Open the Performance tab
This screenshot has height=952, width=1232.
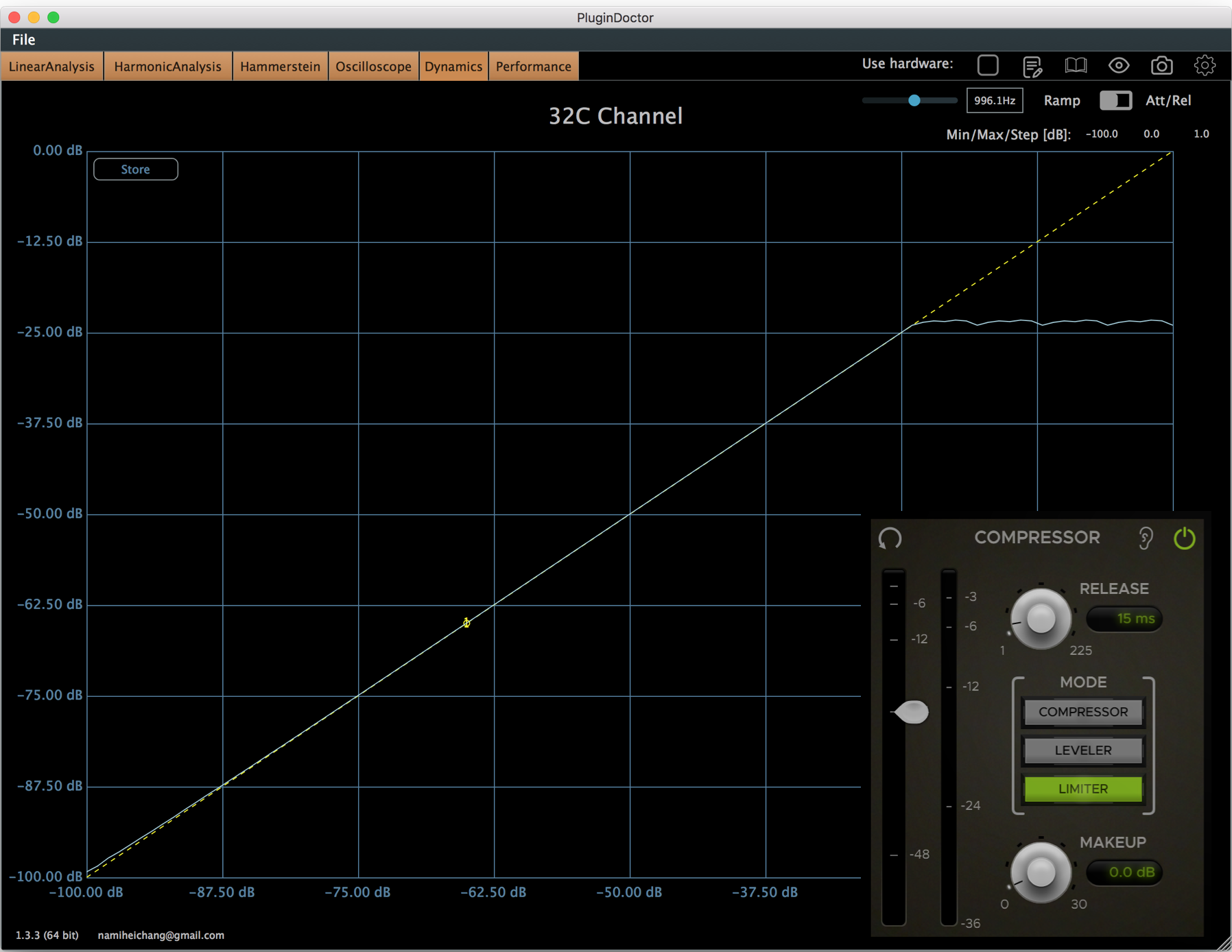pyautogui.click(x=534, y=67)
